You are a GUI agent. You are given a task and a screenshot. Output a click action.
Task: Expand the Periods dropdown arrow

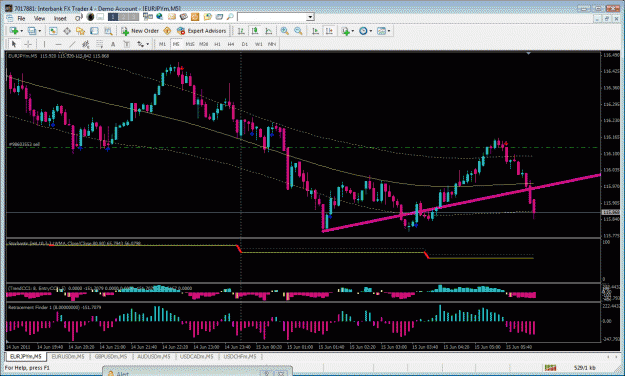pyautogui.click(x=371, y=31)
